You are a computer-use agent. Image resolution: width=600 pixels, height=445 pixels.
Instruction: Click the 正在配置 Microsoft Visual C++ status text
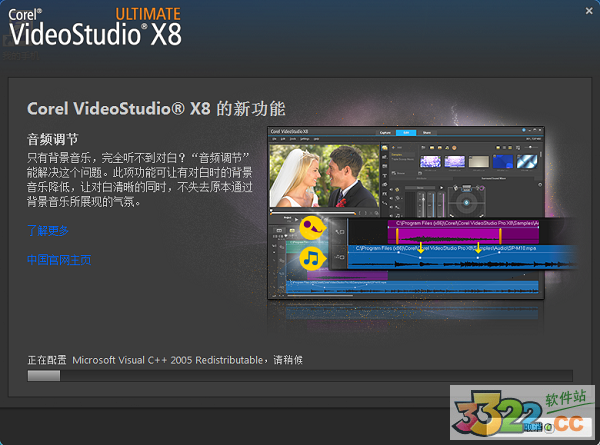tap(165, 358)
